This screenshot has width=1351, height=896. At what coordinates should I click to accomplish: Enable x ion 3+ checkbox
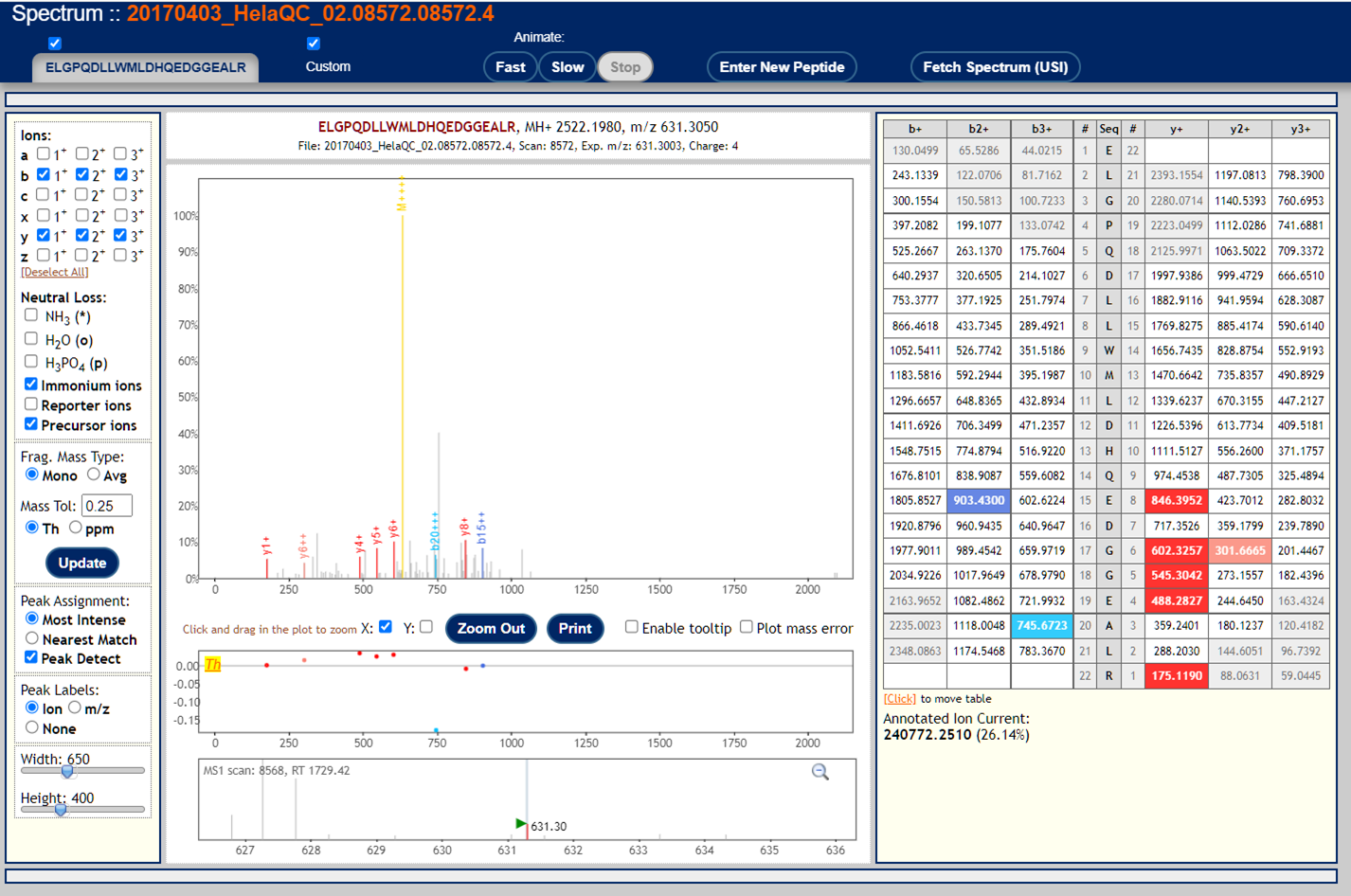click(121, 215)
